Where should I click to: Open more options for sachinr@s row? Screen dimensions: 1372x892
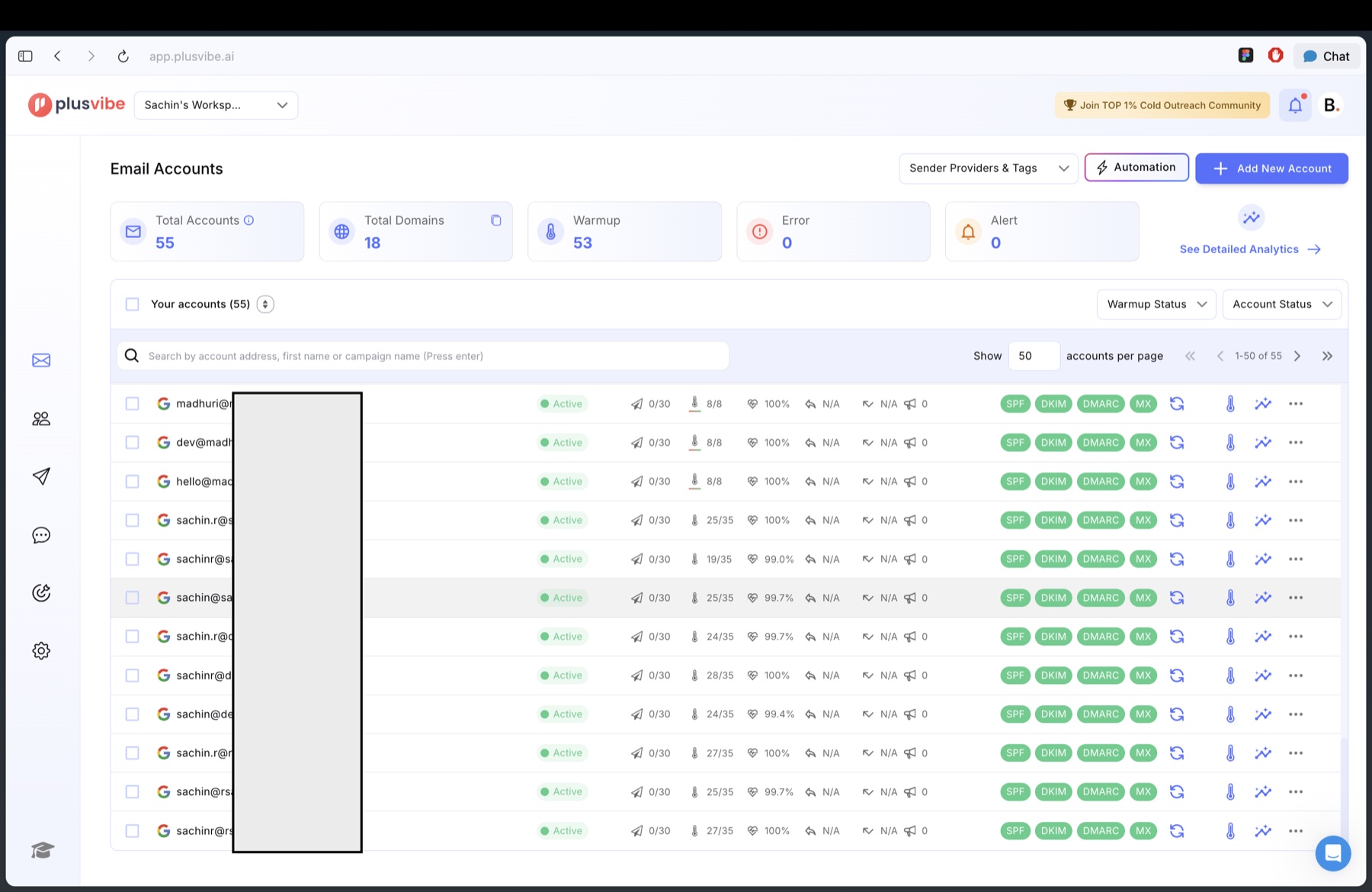tap(1296, 560)
